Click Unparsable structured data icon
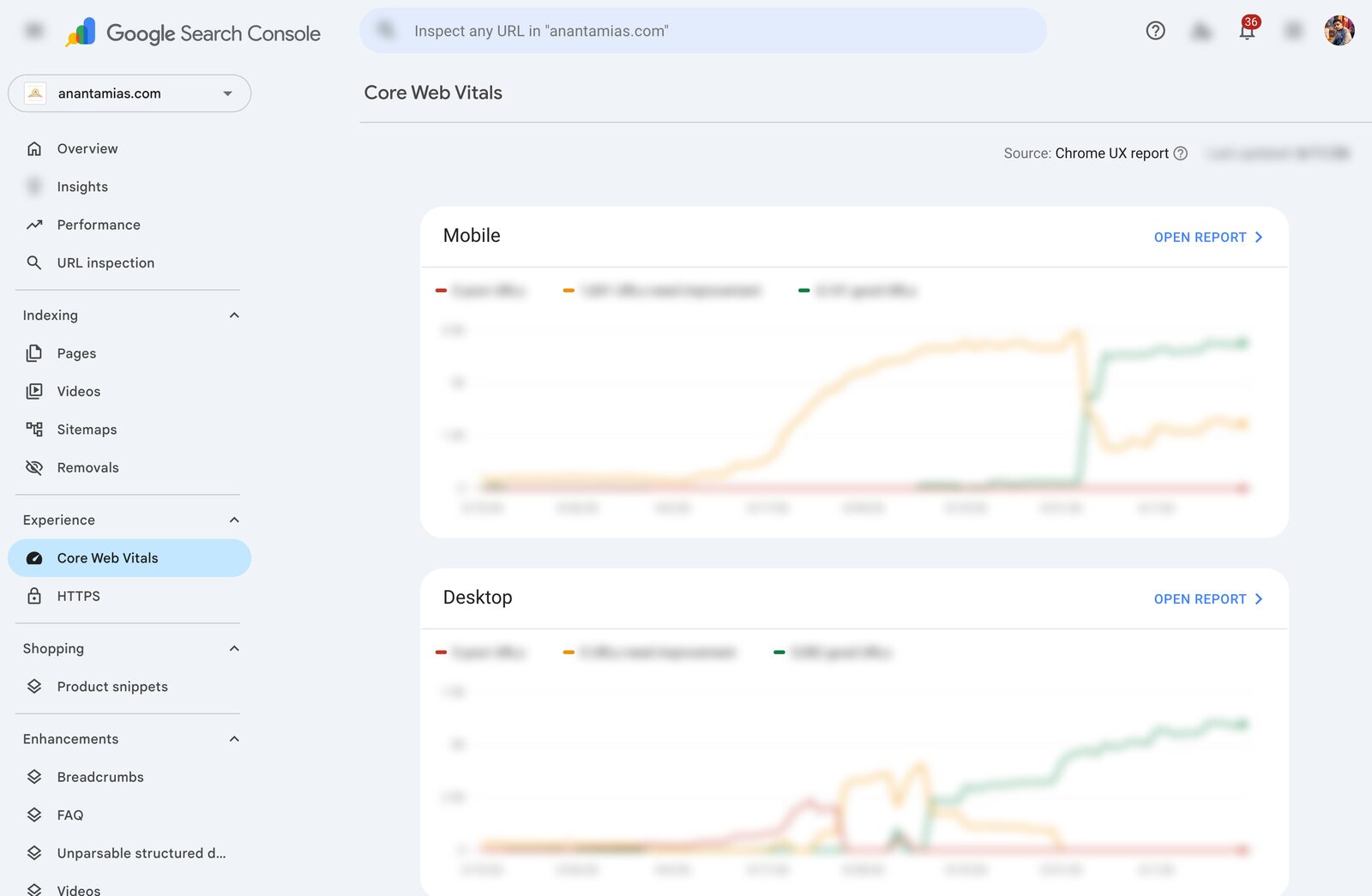The height and width of the screenshot is (896, 1372). click(34, 853)
